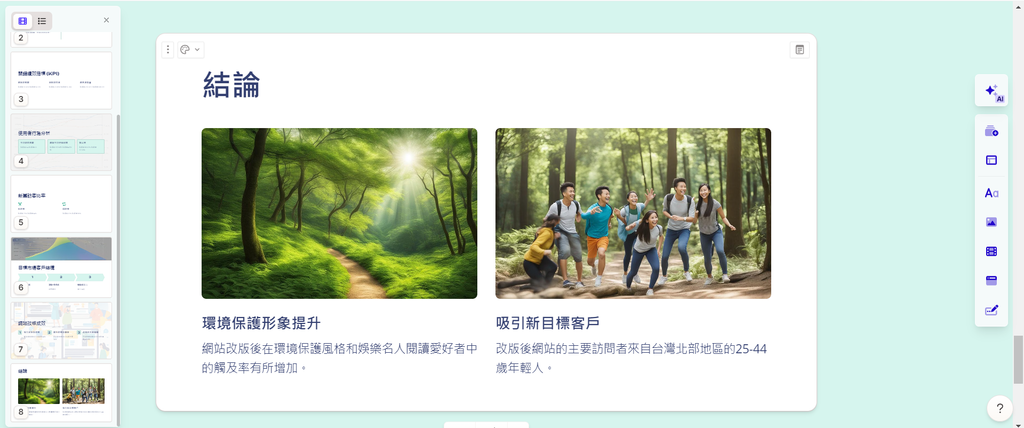
Task: Click the page vertical scrollbar thumb
Action: [x=1018, y=359]
